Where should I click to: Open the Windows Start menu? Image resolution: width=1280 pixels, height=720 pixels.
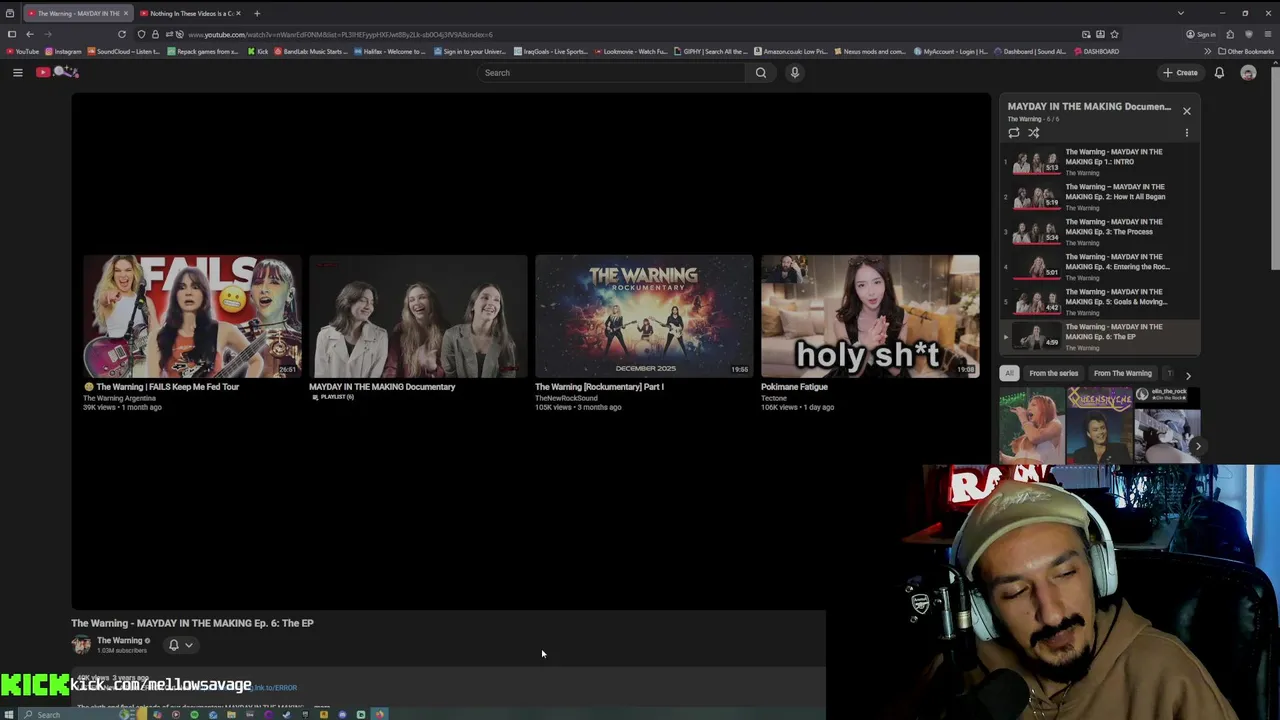9,714
